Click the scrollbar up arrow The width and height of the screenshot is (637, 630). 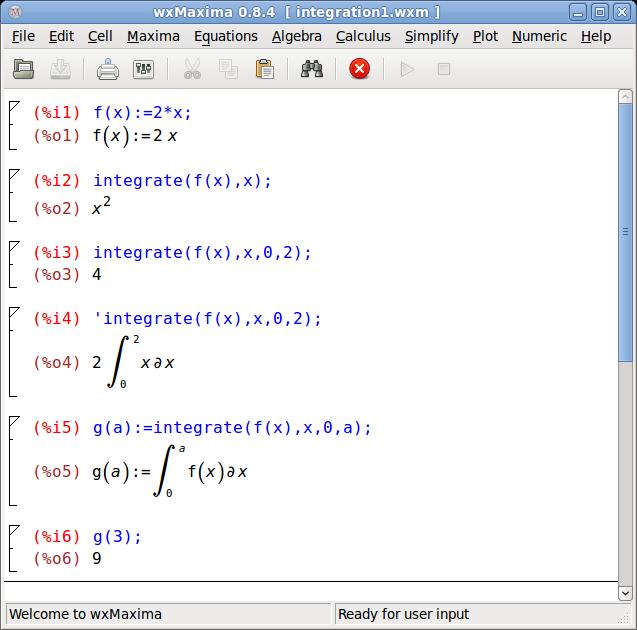coord(625,97)
